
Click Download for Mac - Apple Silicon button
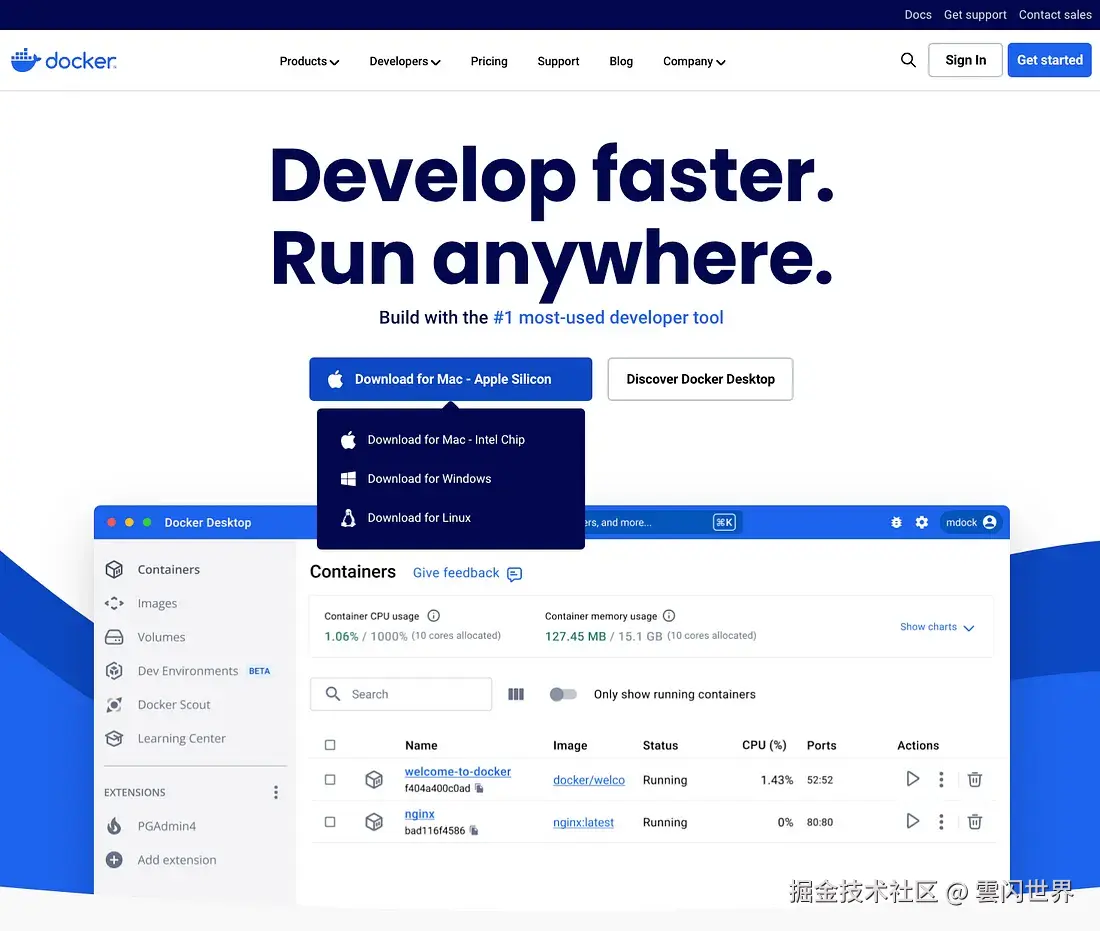[x=450, y=379]
